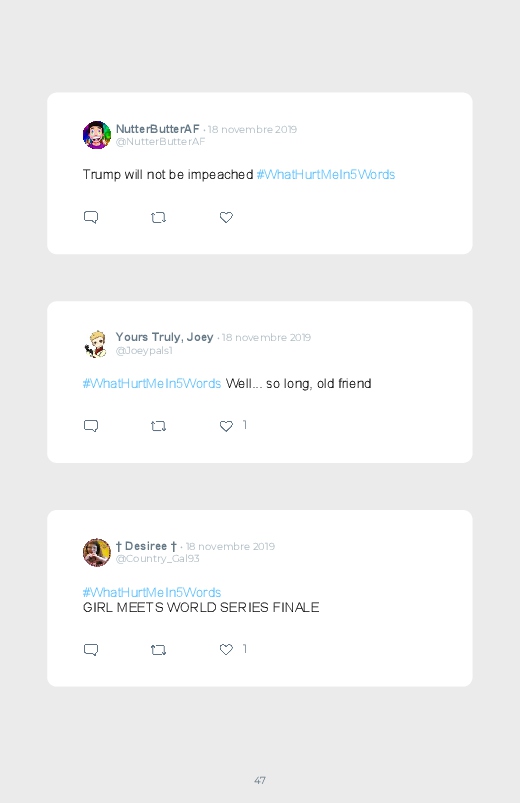The width and height of the screenshot is (520, 803).
Task: Open @Joeypals1 handle
Action: pos(144,351)
